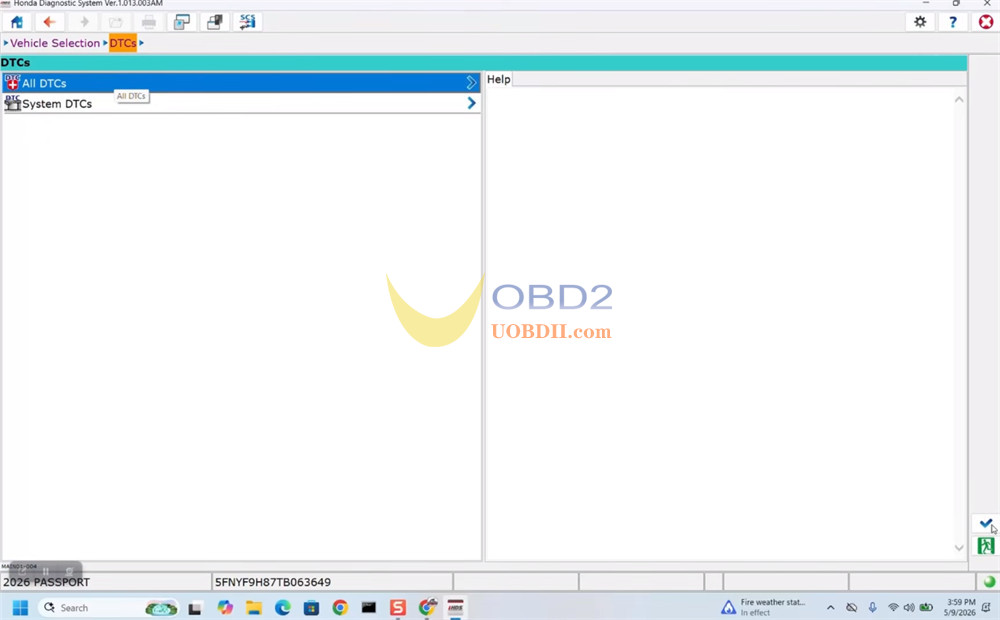Click the arrow after DTCs breadcrumb
The width and height of the screenshot is (1000, 620).
(x=141, y=43)
